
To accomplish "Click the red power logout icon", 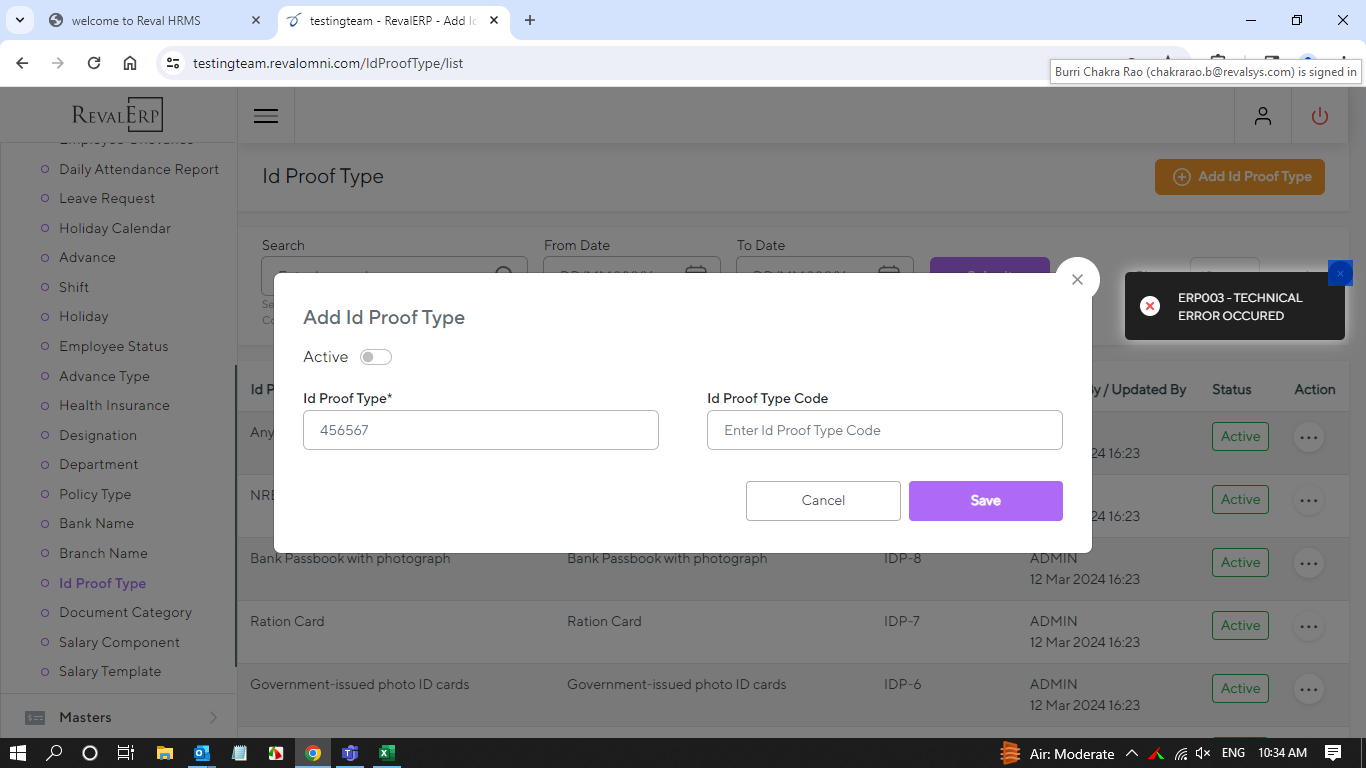I will coord(1320,116).
